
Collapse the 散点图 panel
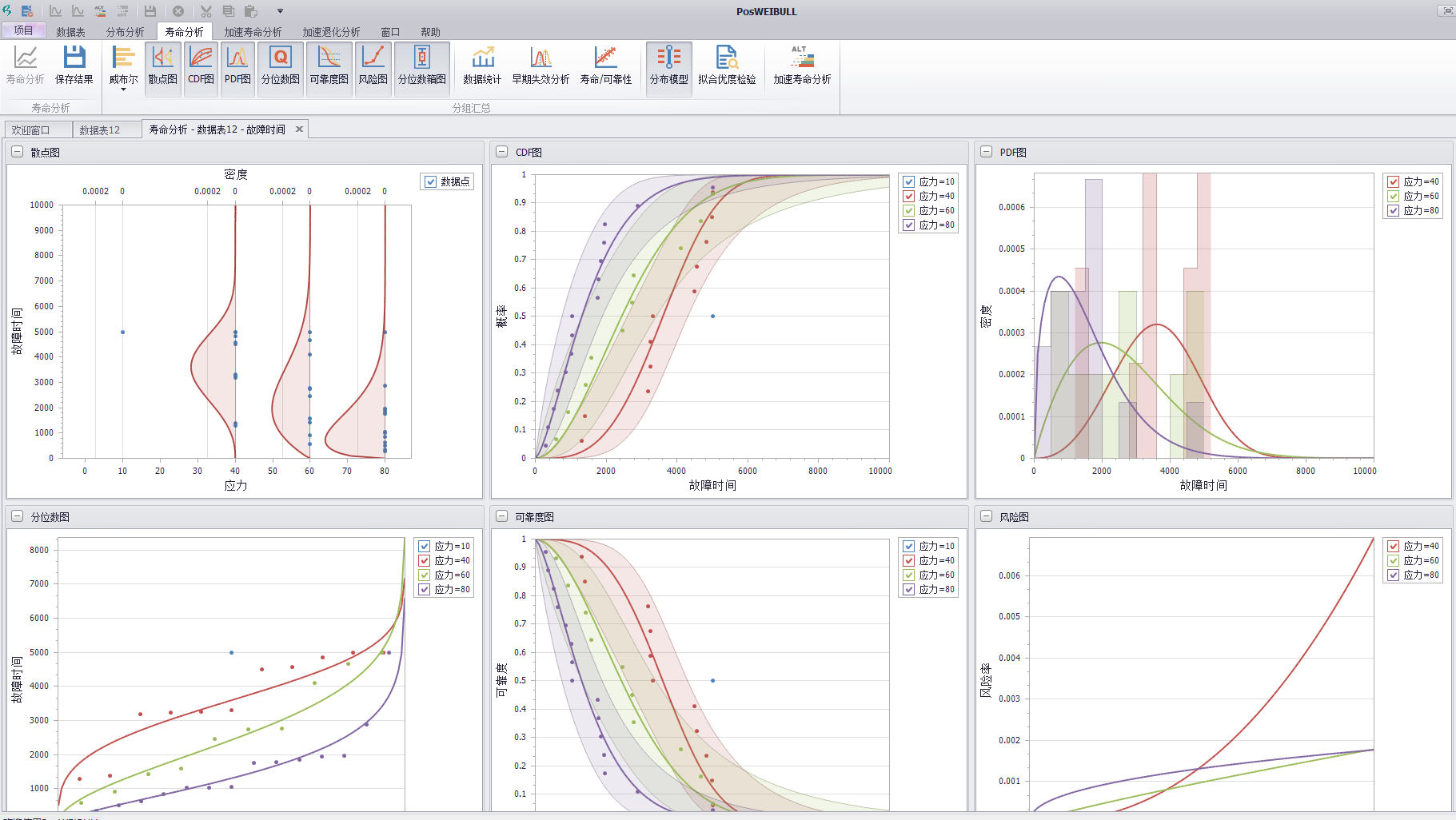tap(17, 152)
